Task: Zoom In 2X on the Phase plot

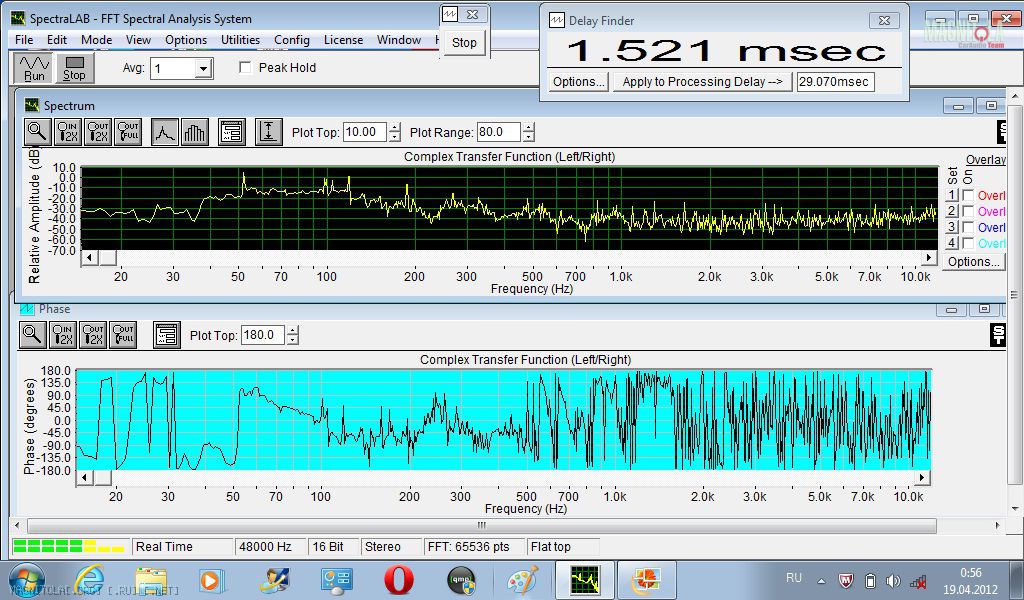Action: 63,335
